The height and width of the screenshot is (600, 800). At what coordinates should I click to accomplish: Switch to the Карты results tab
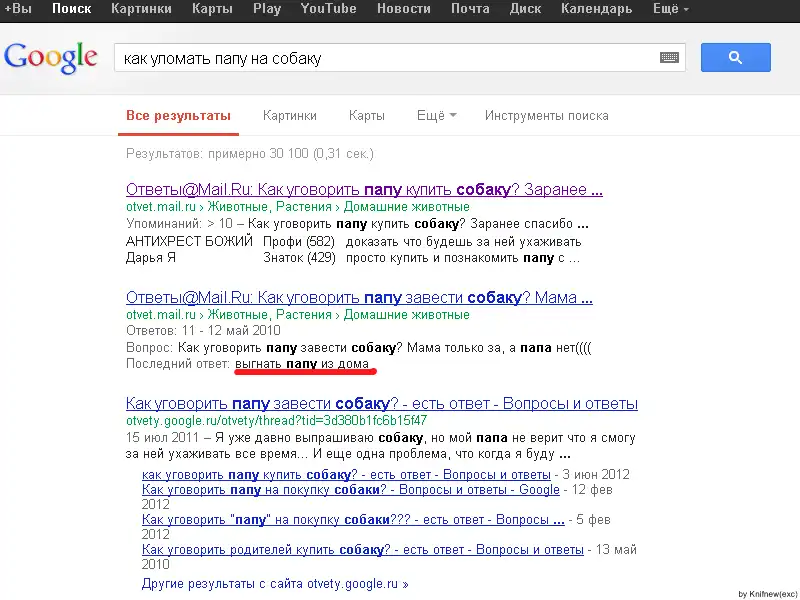[x=366, y=116]
